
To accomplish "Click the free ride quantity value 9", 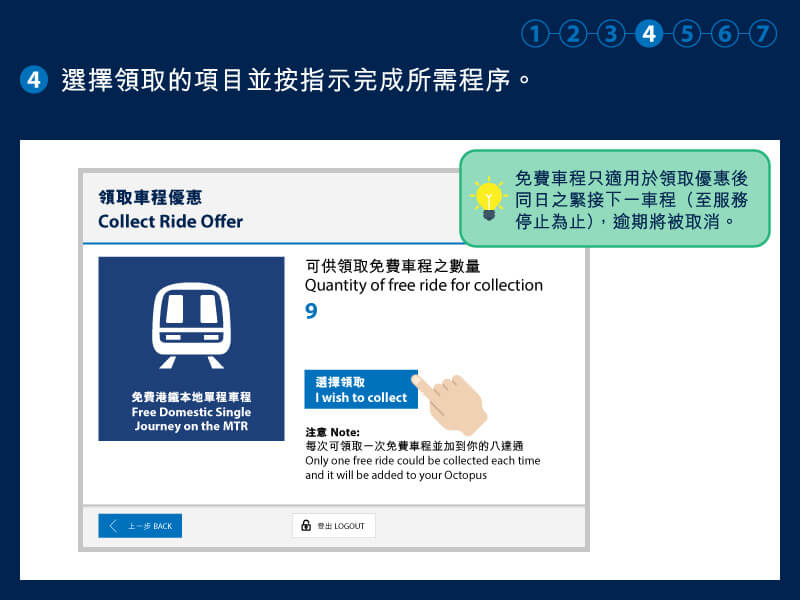I will [x=311, y=311].
